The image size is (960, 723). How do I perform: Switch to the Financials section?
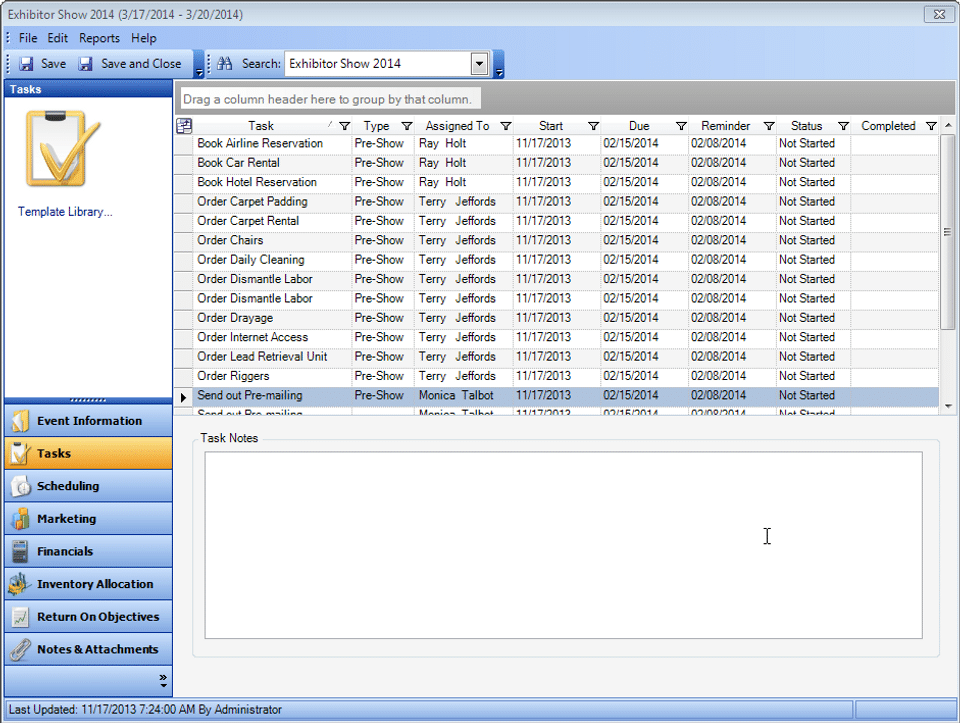pos(88,551)
